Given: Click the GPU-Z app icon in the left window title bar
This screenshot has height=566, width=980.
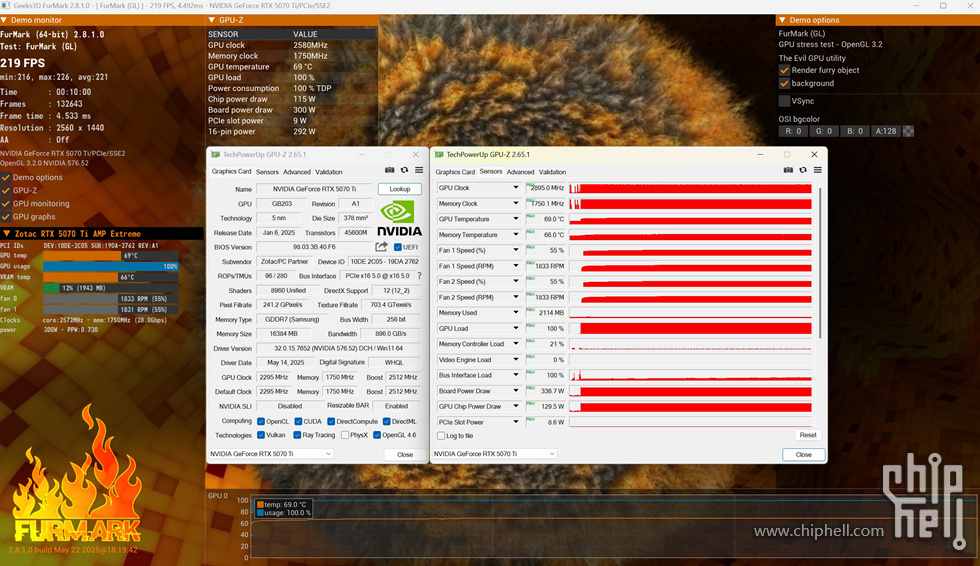Looking at the screenshot, I should [x=216, y=154].
